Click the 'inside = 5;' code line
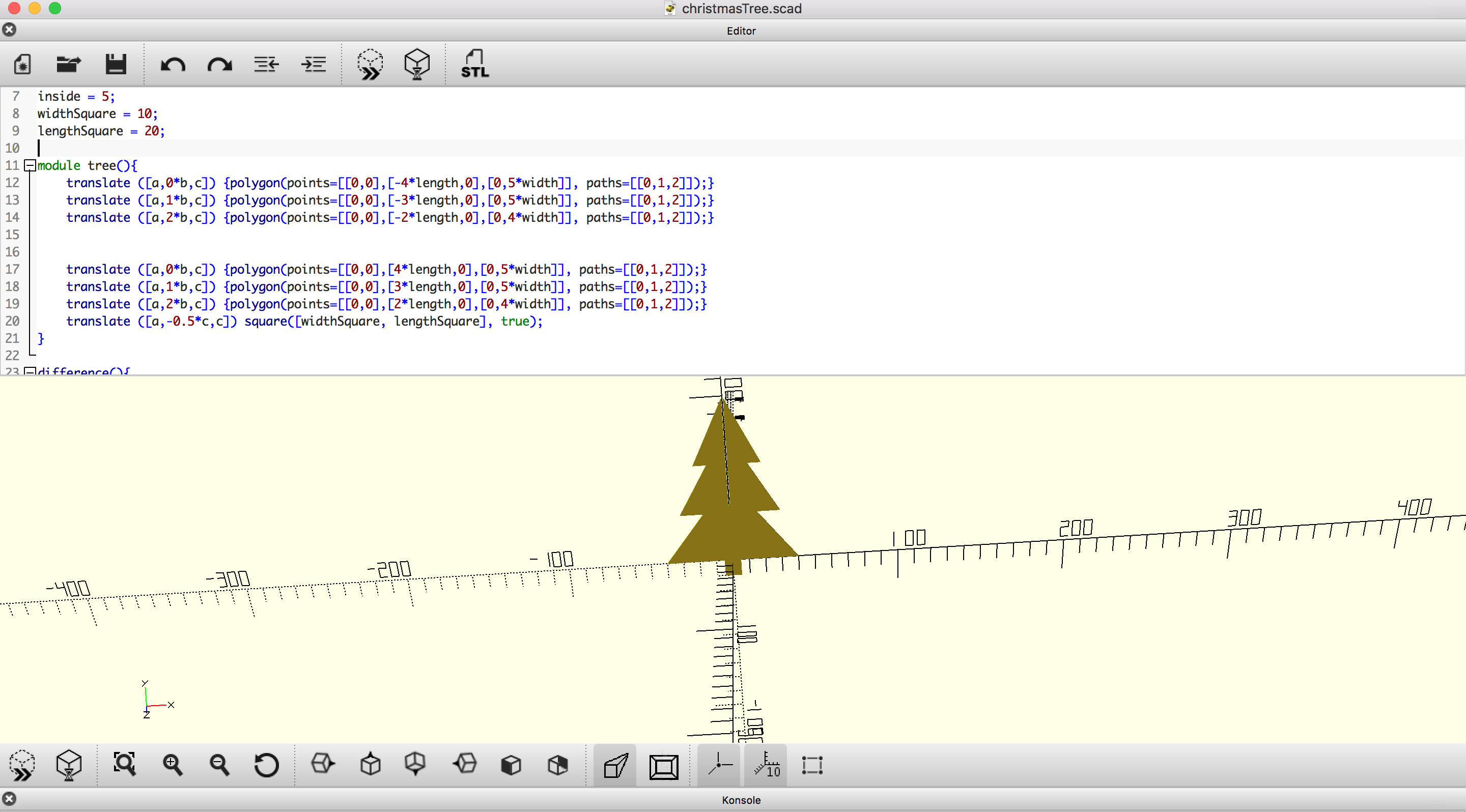Image resolution: width=1466 pixels, height=812 pixels. click(76, 96)
